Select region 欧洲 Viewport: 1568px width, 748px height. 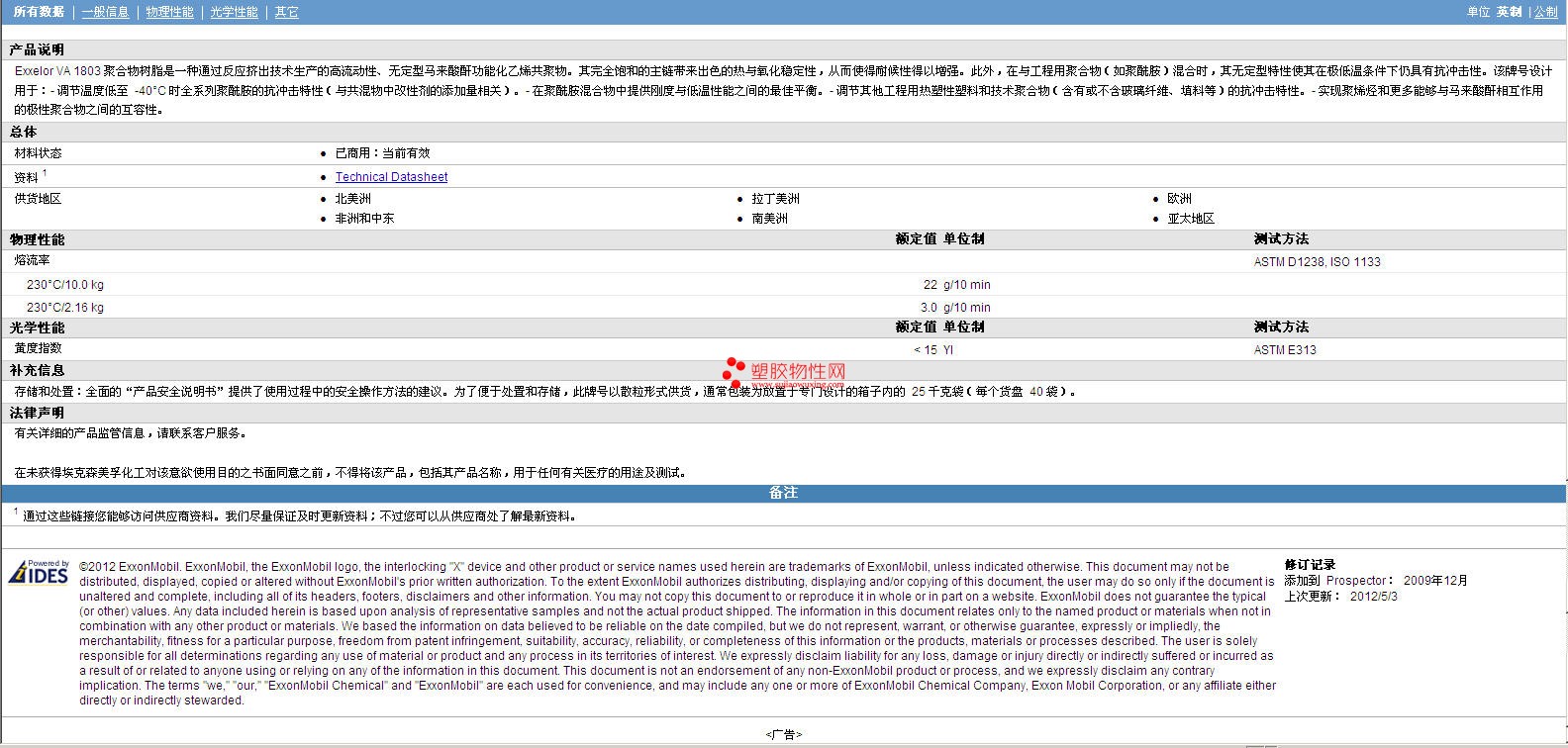(1179, 199)
